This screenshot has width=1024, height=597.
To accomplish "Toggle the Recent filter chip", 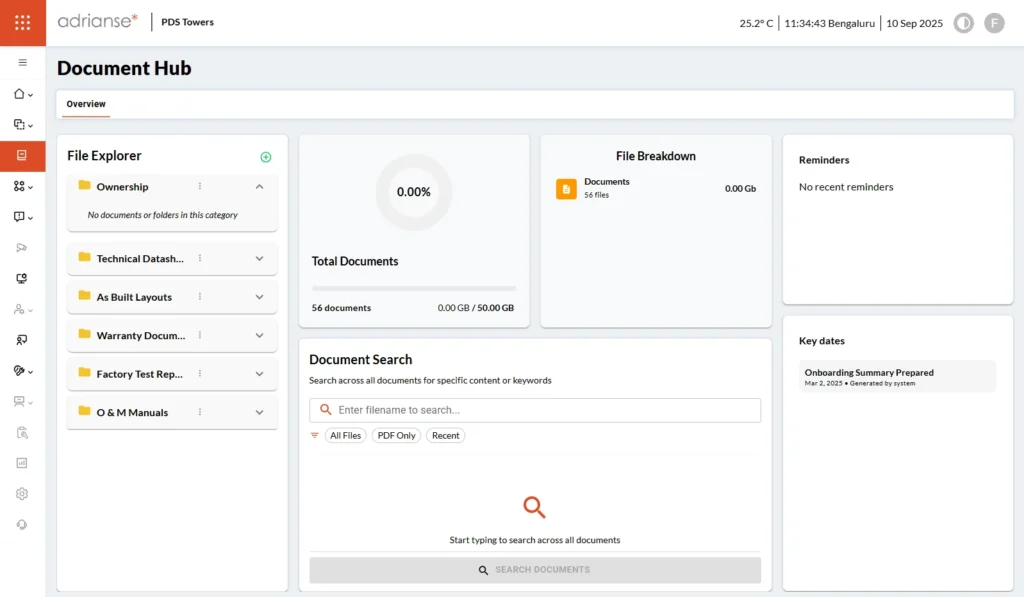I will coord(445,436).
